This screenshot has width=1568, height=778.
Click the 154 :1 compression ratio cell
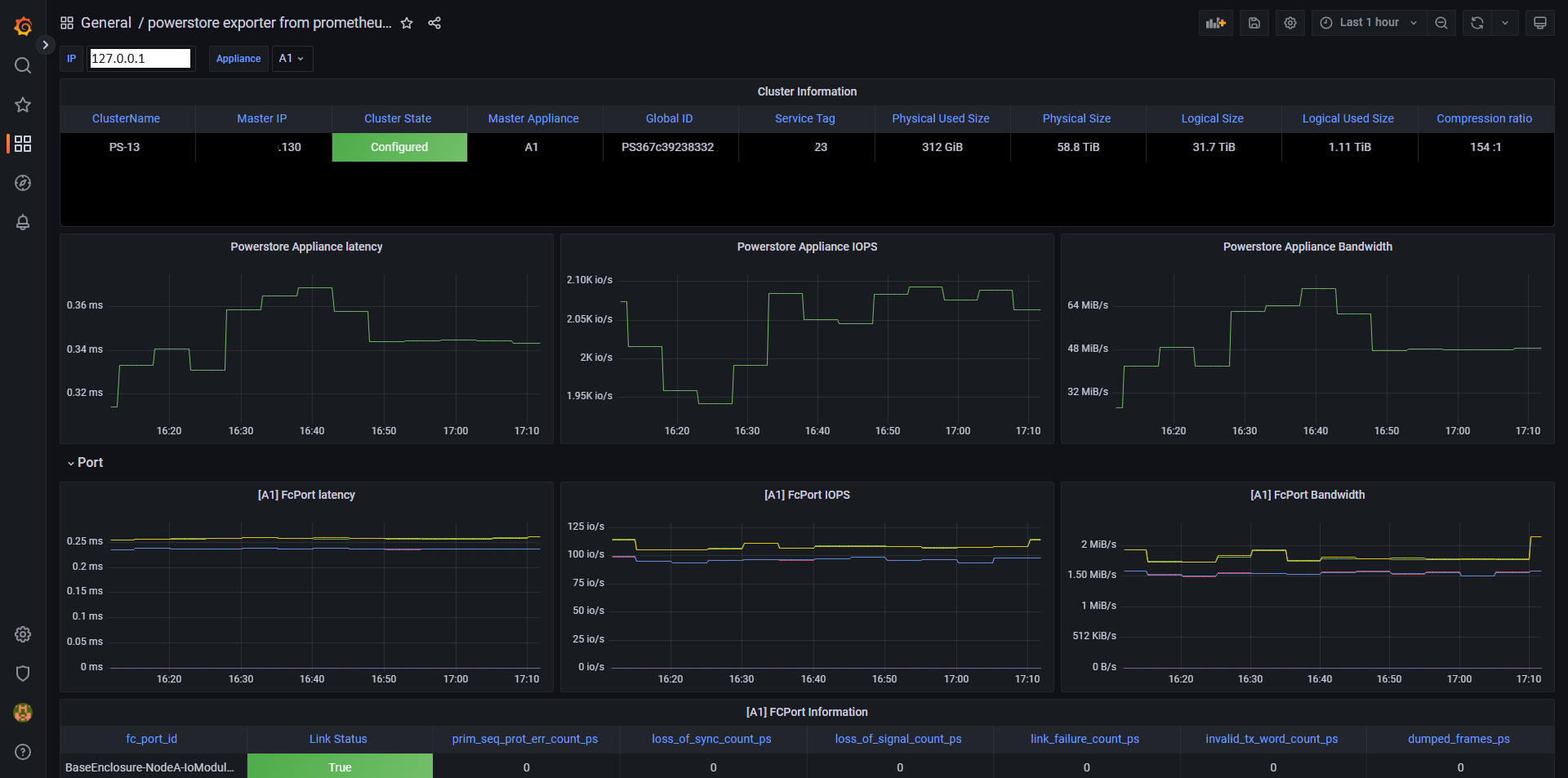coord(1486,147)
